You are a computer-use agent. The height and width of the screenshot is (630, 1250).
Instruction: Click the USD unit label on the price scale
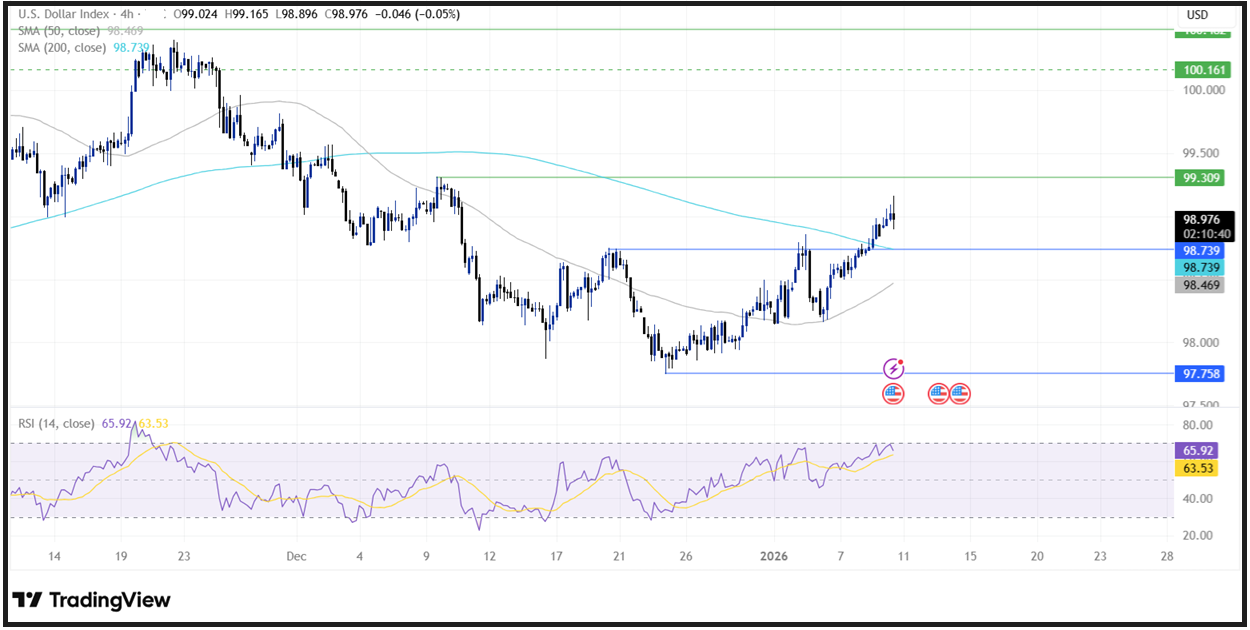[x=1196, y=14]
